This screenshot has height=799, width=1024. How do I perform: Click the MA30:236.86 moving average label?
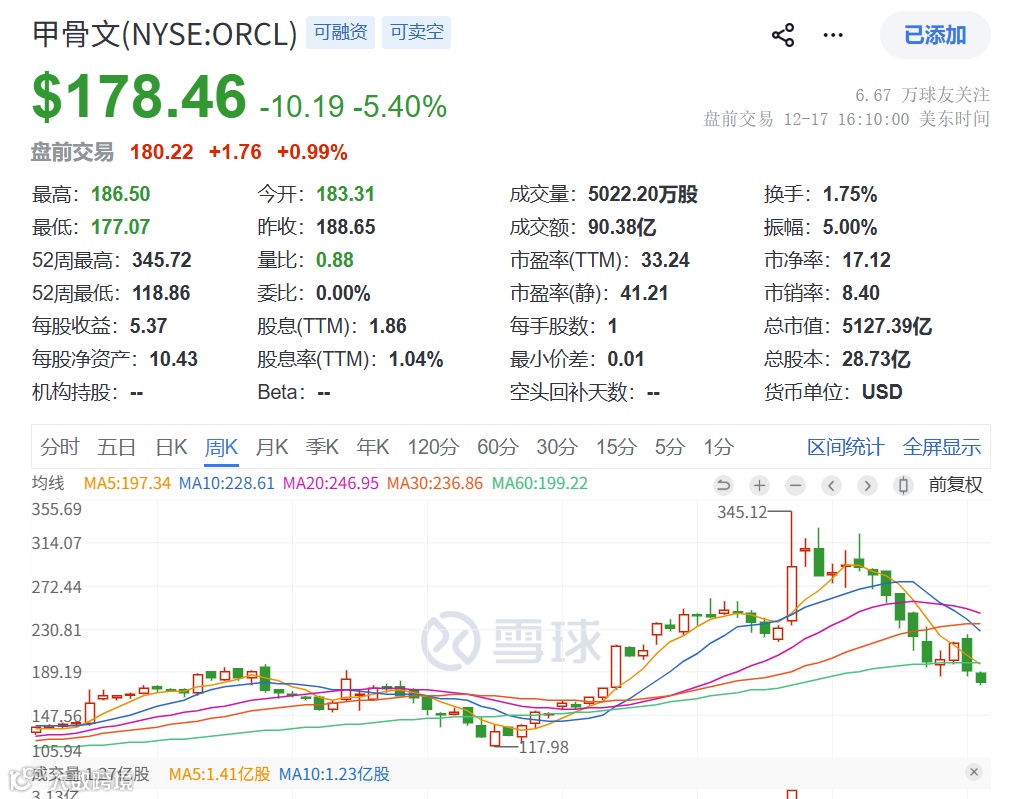click(434, 483)
